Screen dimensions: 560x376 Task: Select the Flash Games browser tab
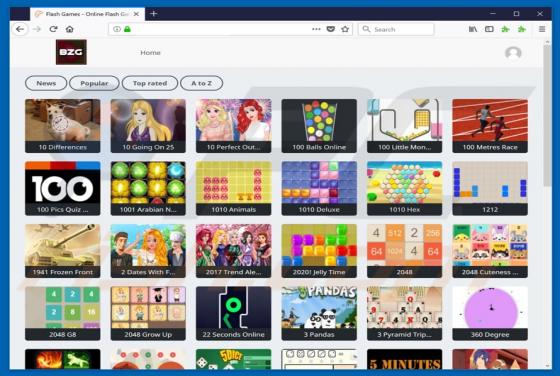(x=87, y=14)
